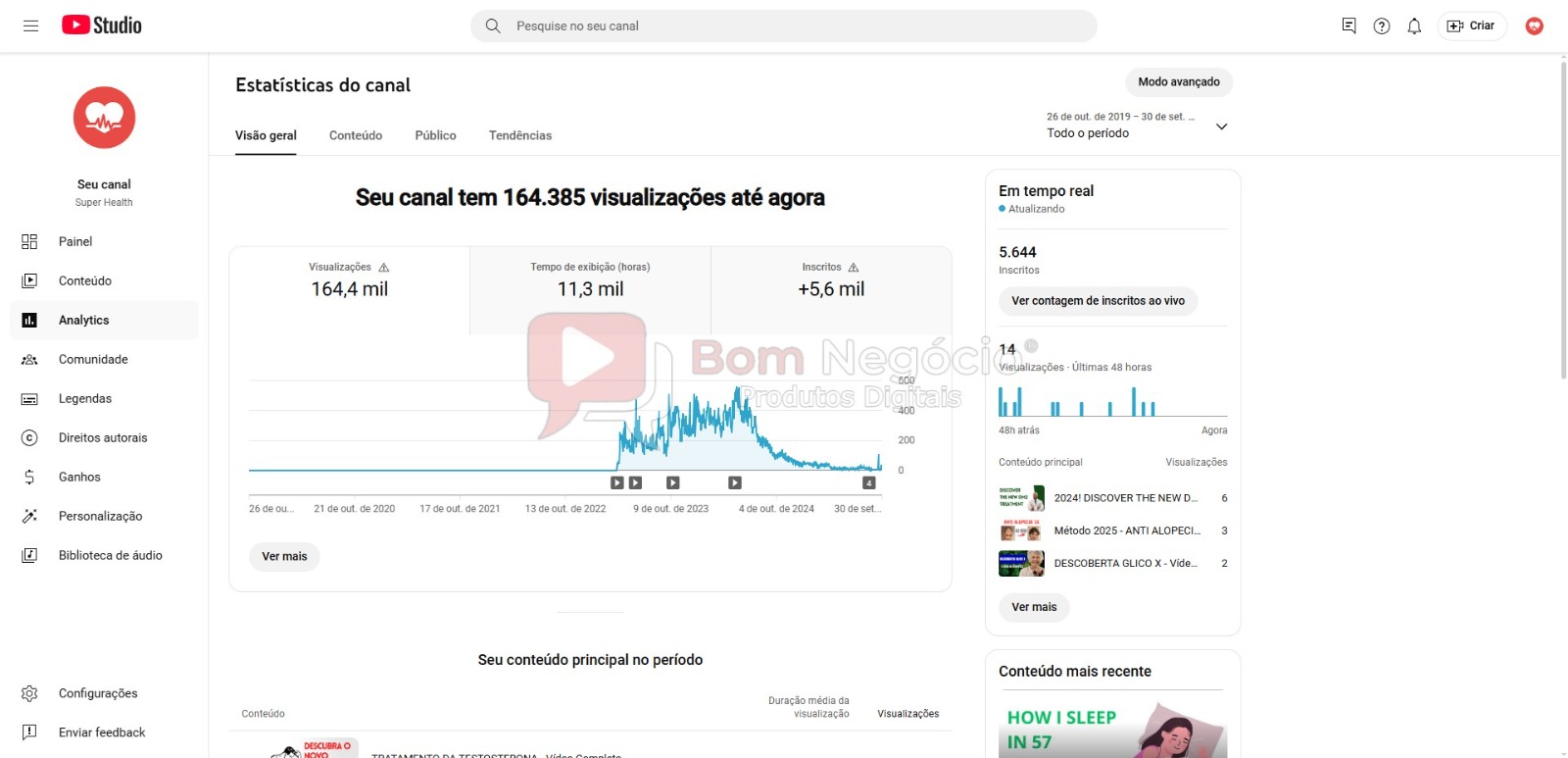Click the warning icon beside Inscritos
This screenshot has width=1568, height=758.
click(854, 268)
